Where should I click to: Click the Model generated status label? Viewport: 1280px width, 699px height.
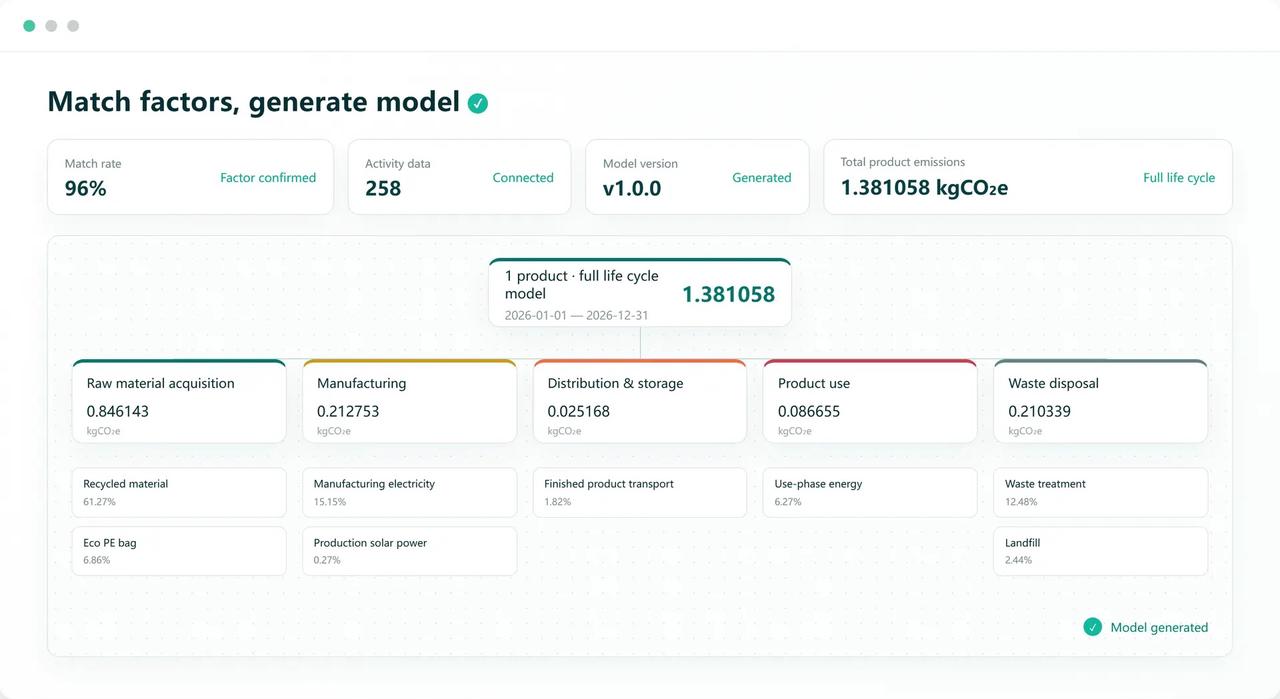pos(1159,628)
